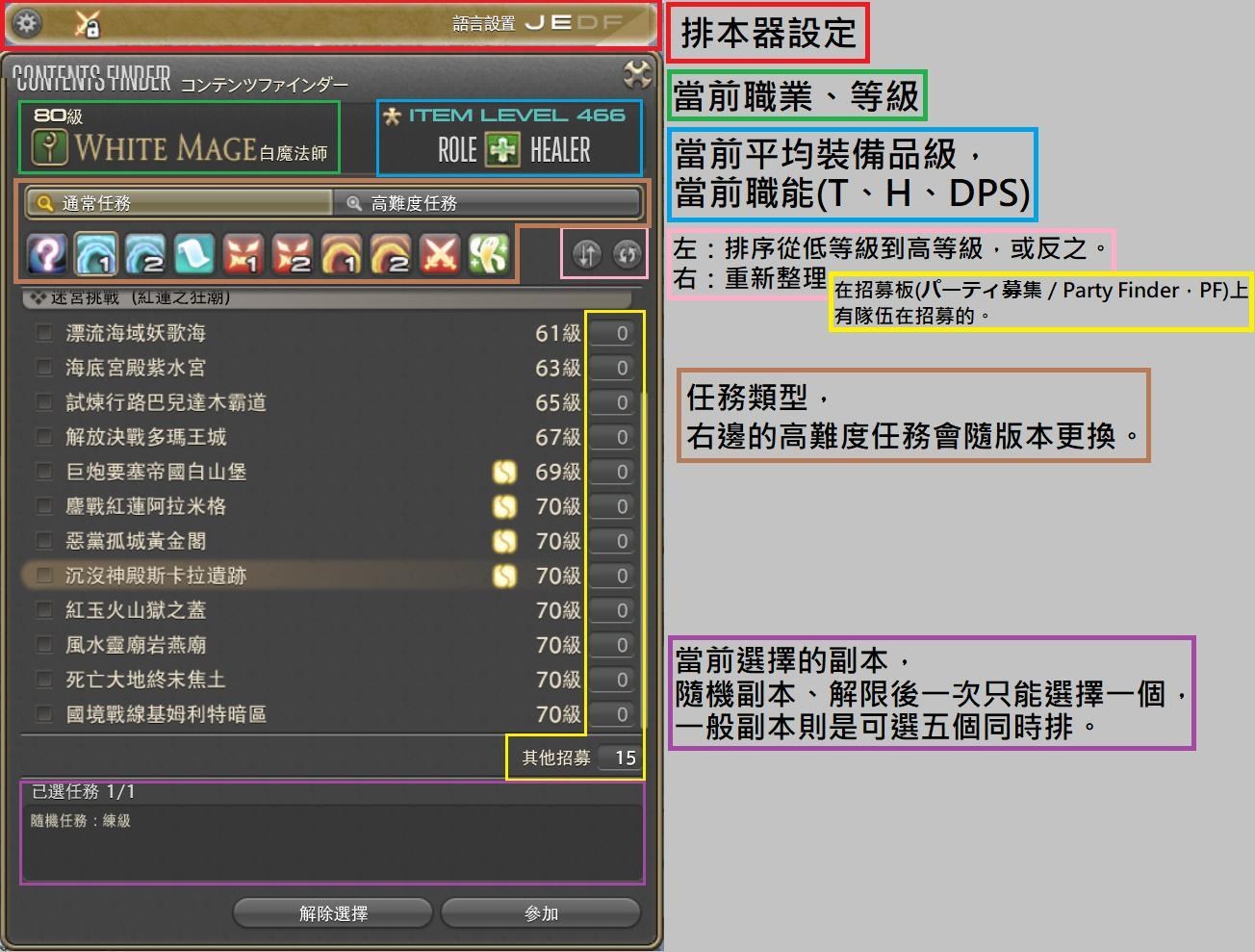This screenshot has height=952, width=1255.
Task: Select the Raids 1 category icon
Action: tap(342, 255)
